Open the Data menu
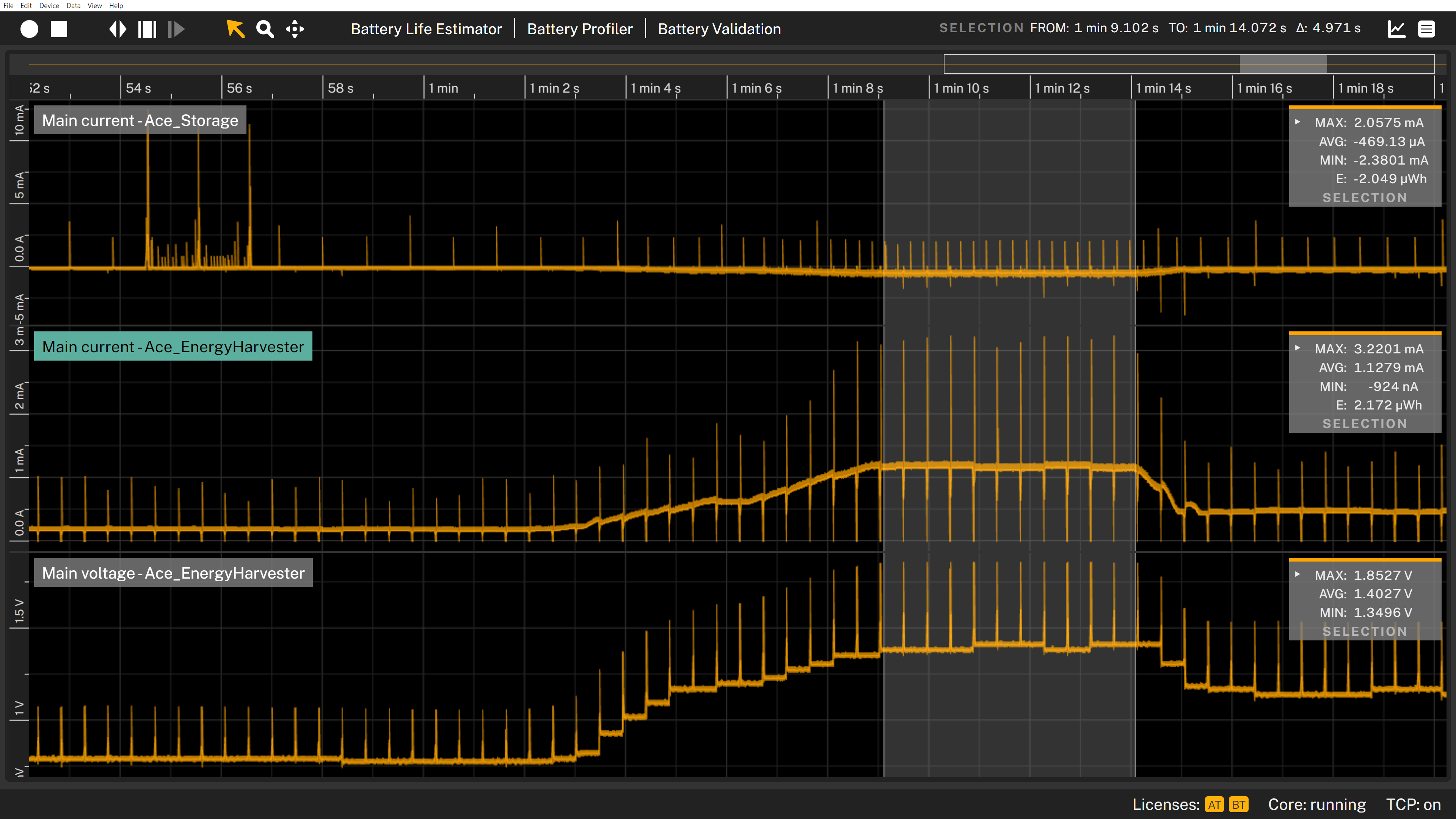1456x819 pixels. pyautogui.click(x=74, y=6)
